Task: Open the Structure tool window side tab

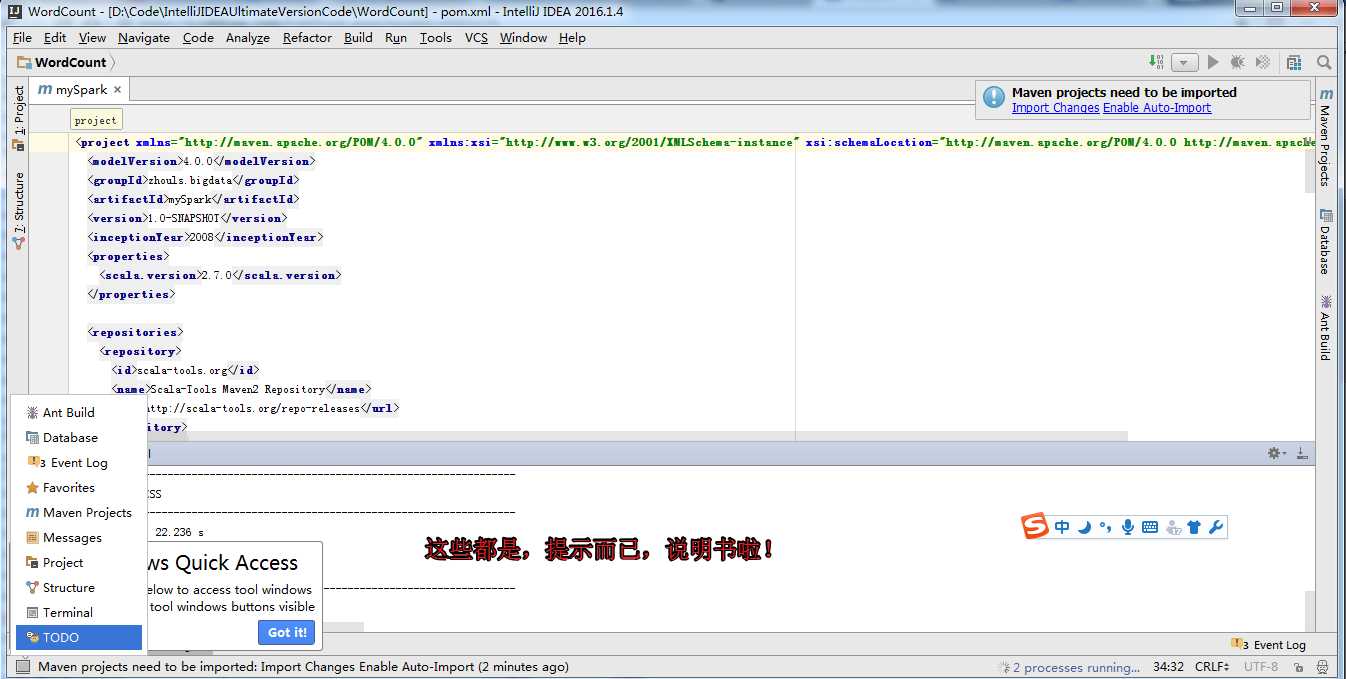Action: pos(19,210)
